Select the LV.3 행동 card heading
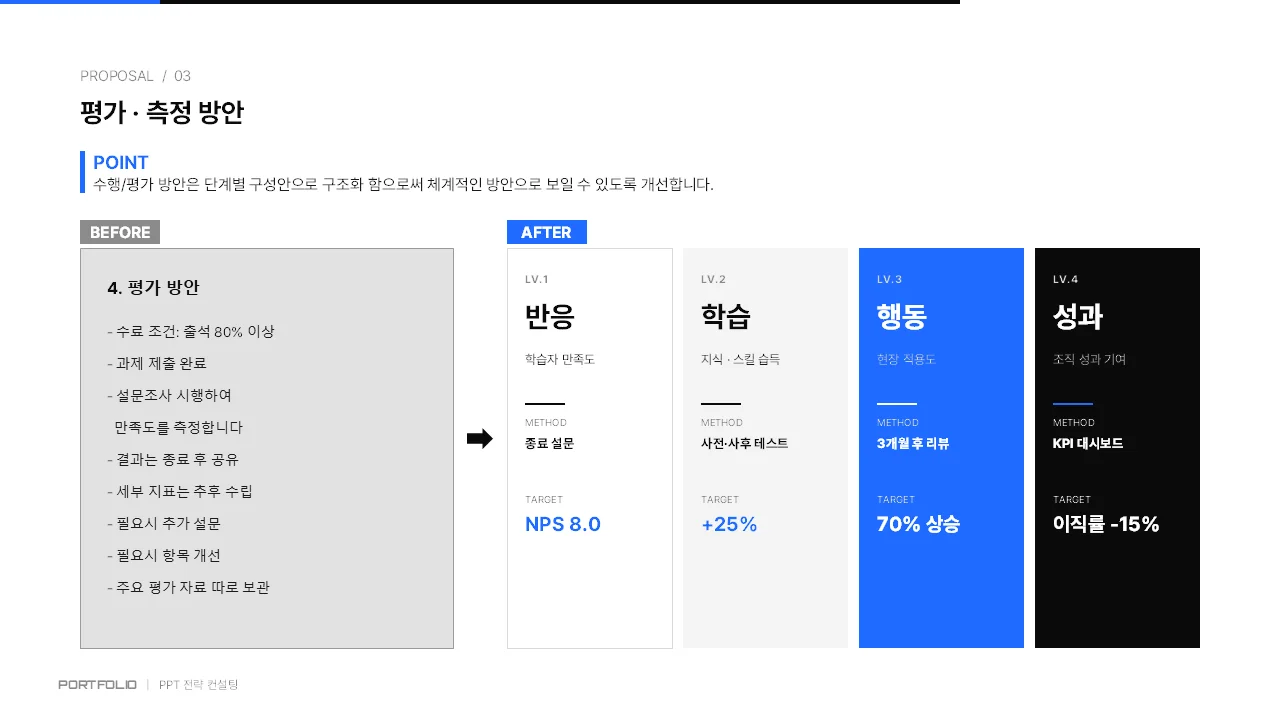This screenshot has width=1280, height=720. (902, 317)
